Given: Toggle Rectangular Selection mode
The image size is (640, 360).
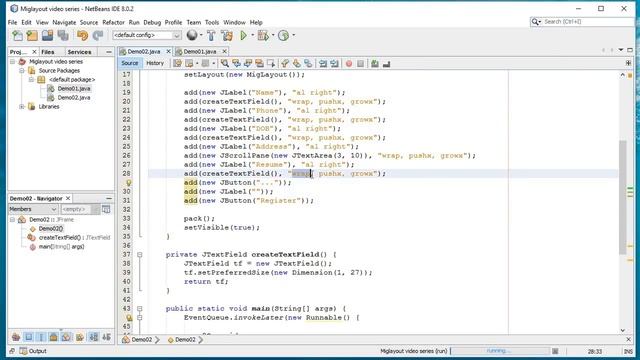Looking at the screenshot, I should tap(271, 63).
